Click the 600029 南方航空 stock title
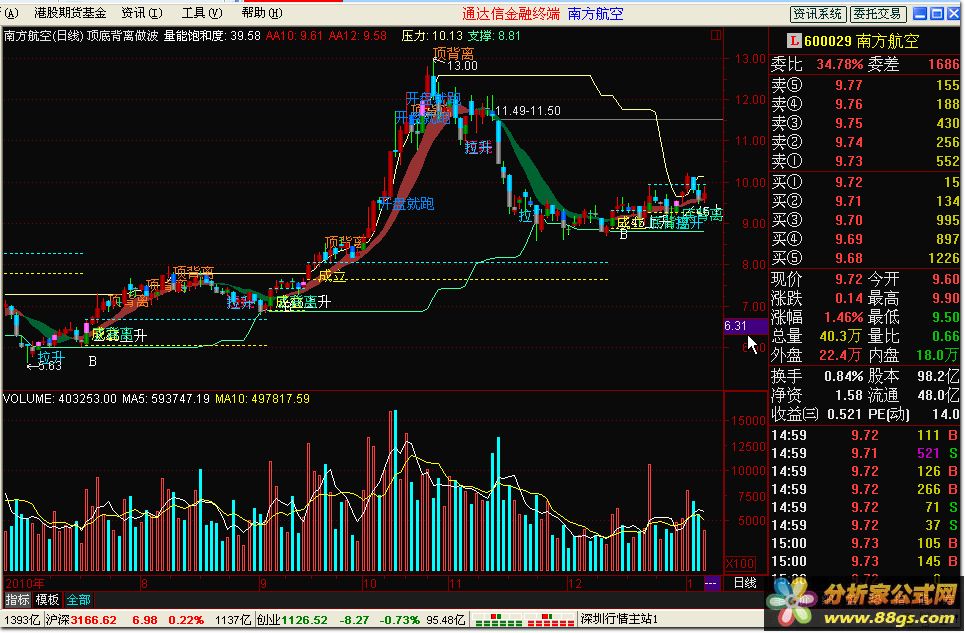The image size is (966, 633). click(861, 41)
